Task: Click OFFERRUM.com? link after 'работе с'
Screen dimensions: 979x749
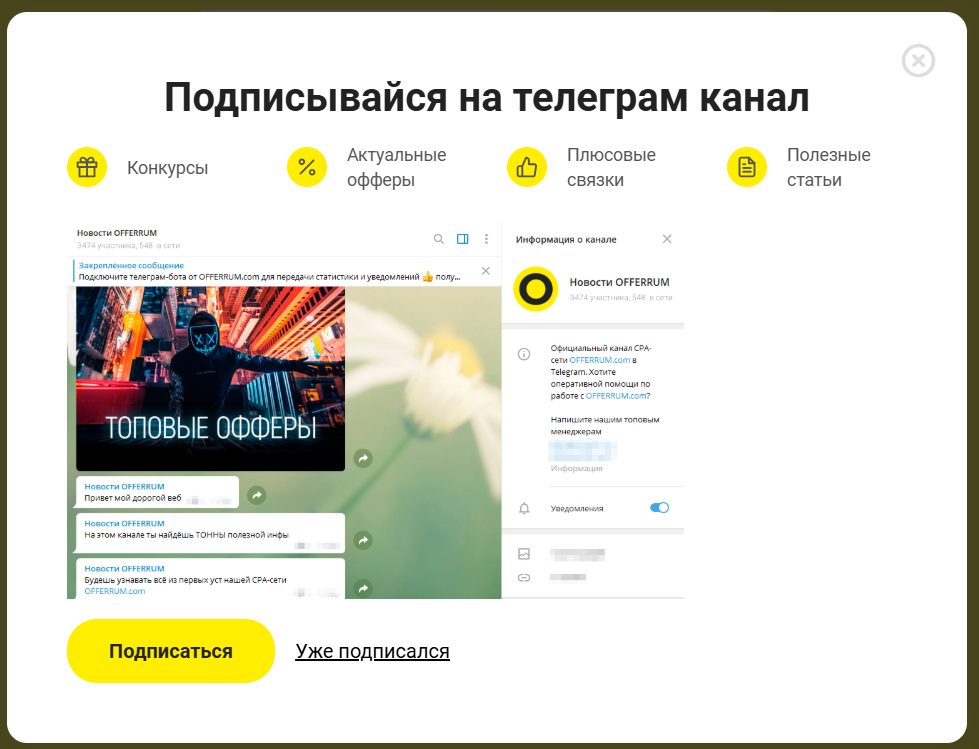Action: [x=617, y=396]
